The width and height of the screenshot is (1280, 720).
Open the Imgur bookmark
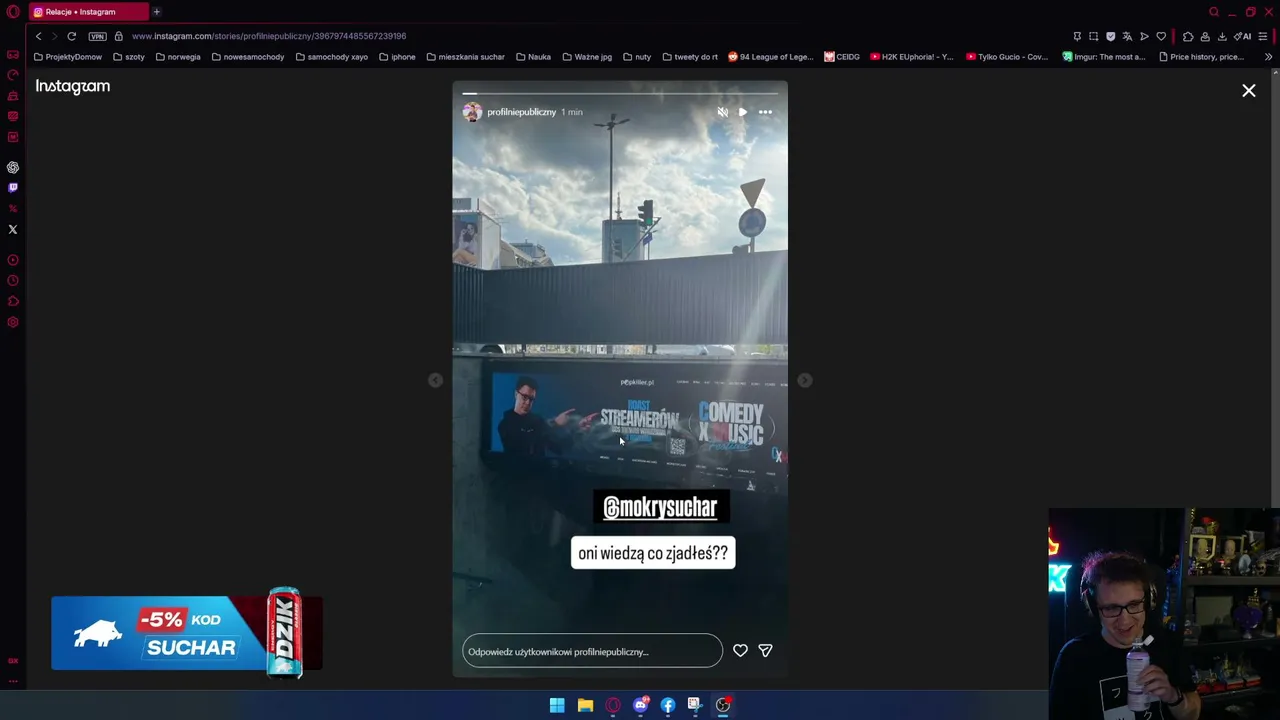(1104, 57)
